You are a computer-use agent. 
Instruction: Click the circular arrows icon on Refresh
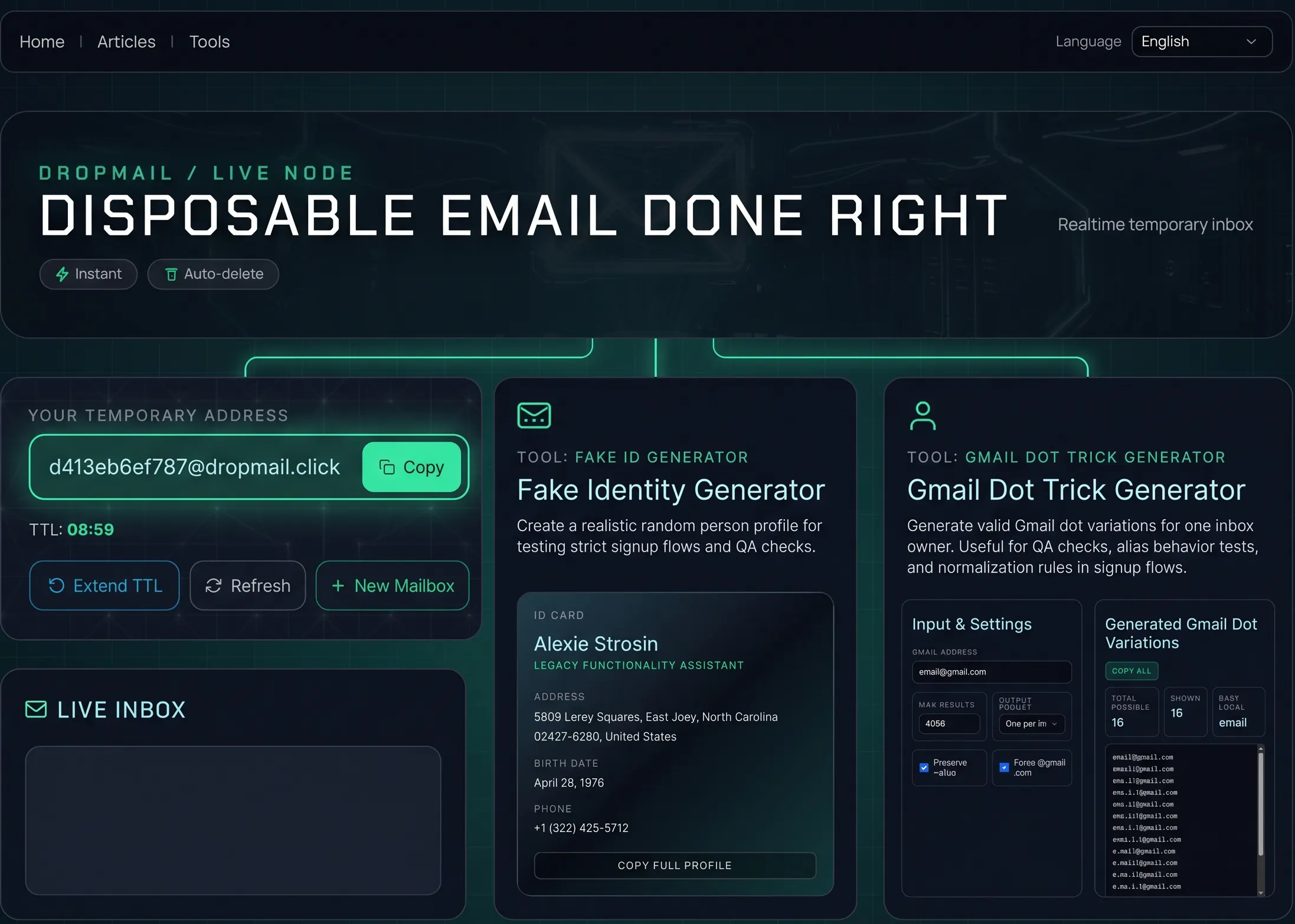(x=213, y=585)
